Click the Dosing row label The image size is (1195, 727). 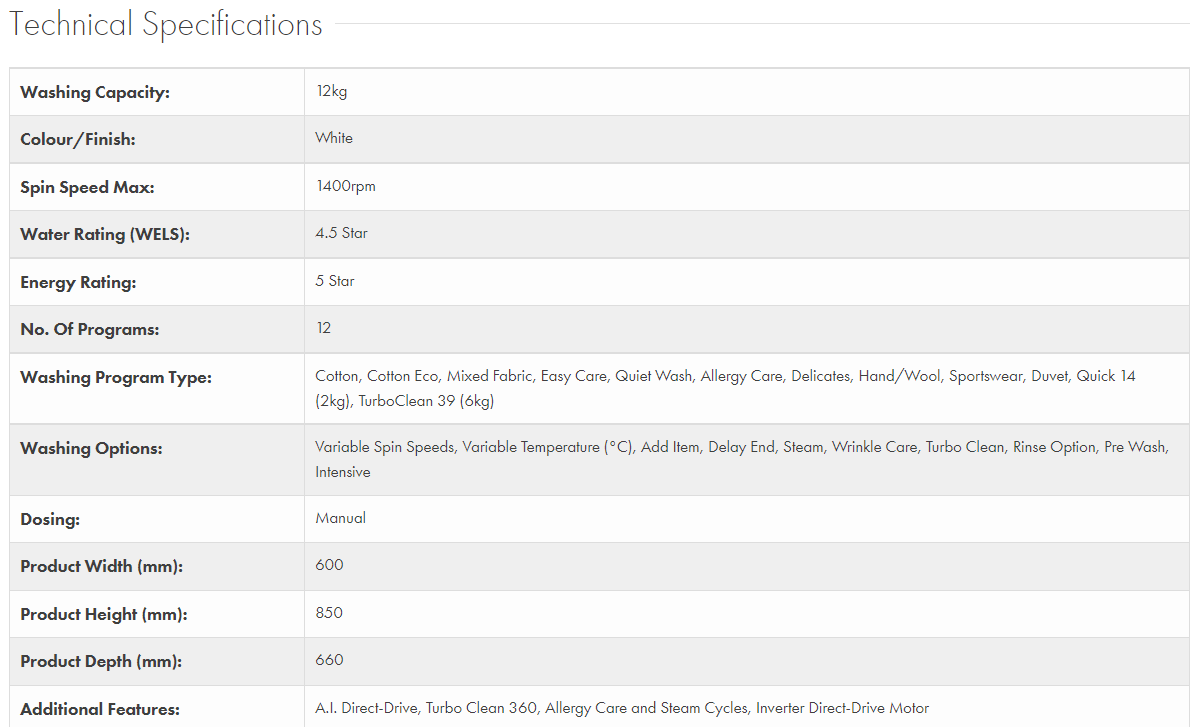click(50, 519)
